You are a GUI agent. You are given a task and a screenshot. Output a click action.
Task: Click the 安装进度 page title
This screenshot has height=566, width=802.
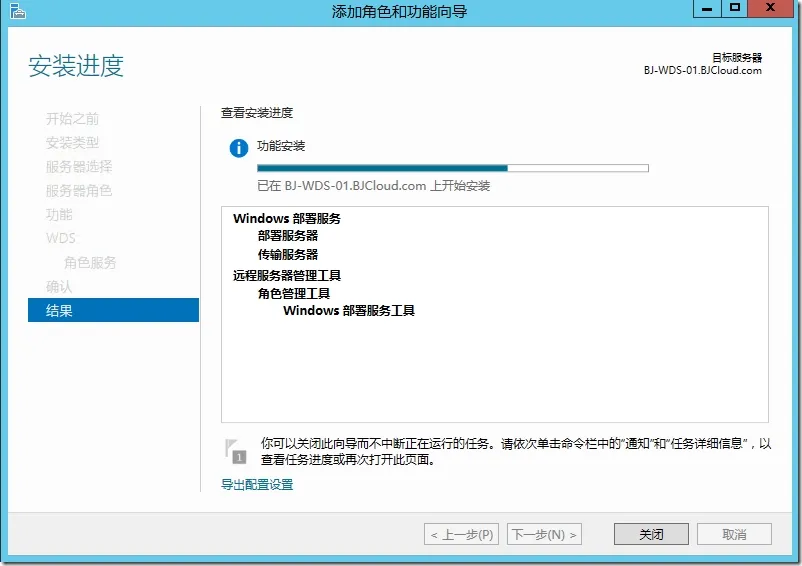76,66
